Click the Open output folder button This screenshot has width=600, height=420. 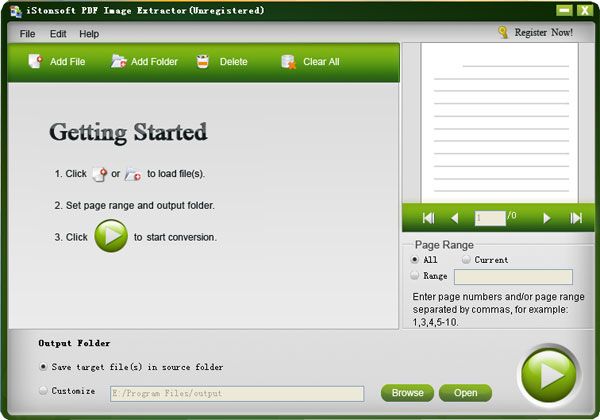(x=465, y=393)
